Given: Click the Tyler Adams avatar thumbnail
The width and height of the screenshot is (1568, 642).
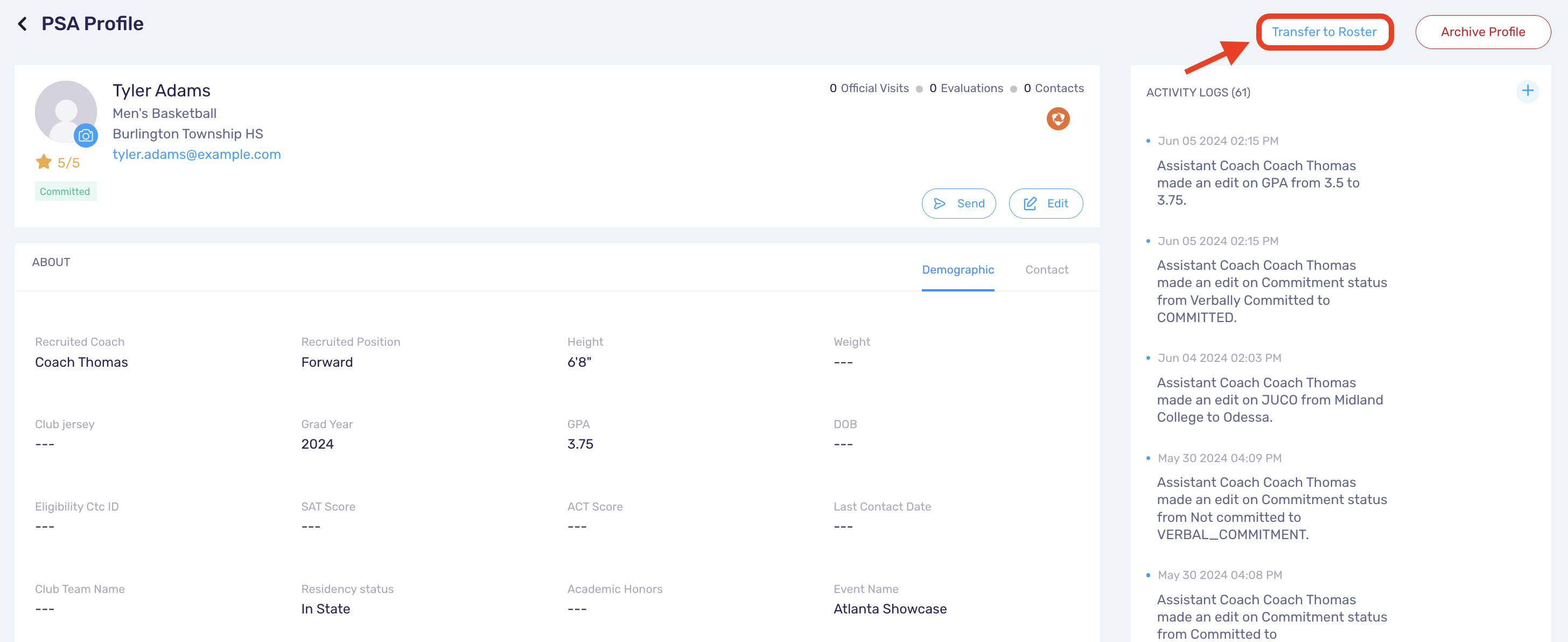Looking at the screenshot, I should coord(66,111).
